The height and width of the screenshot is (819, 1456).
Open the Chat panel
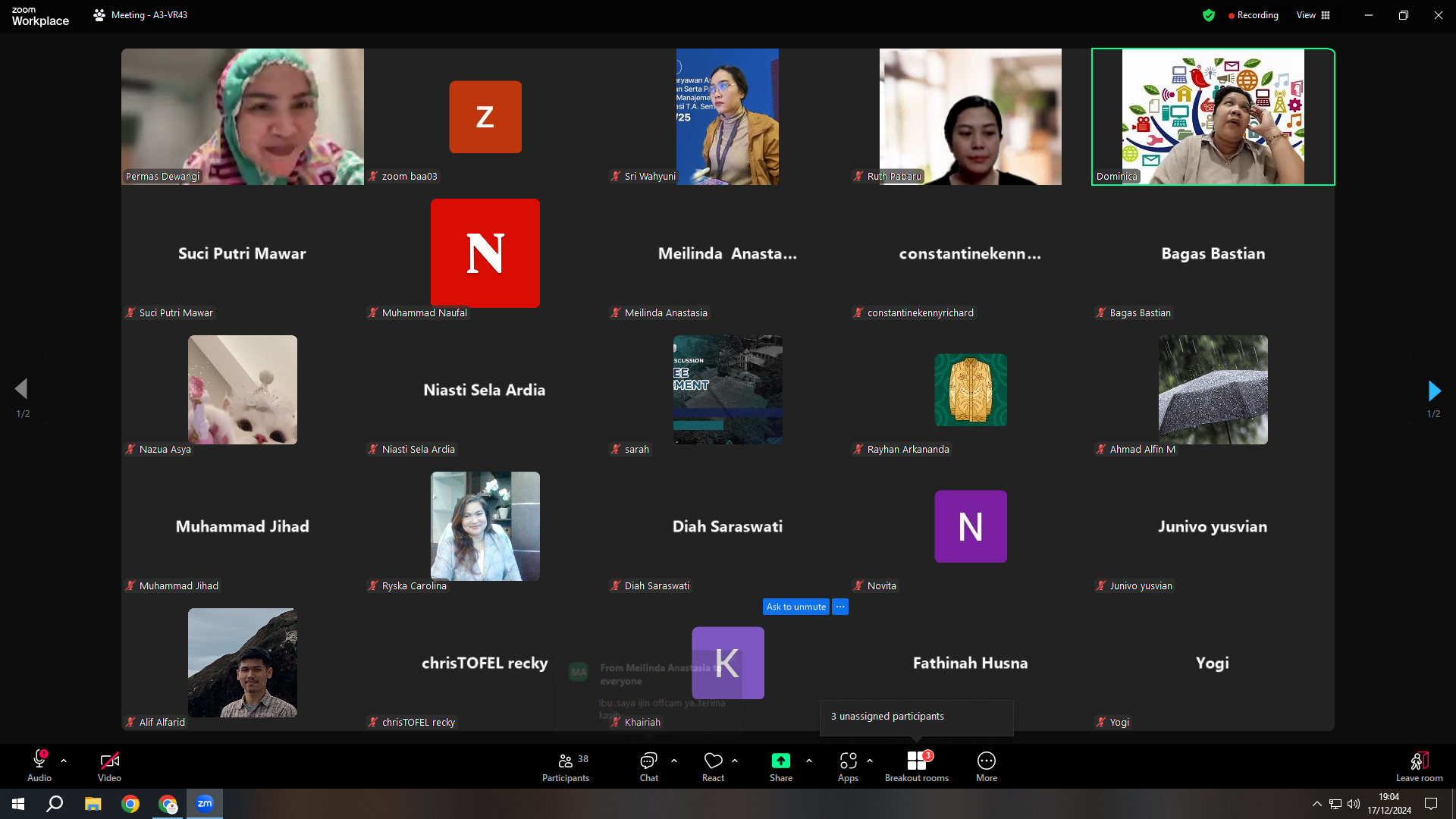pyautogui.click(x=648, y=767)
